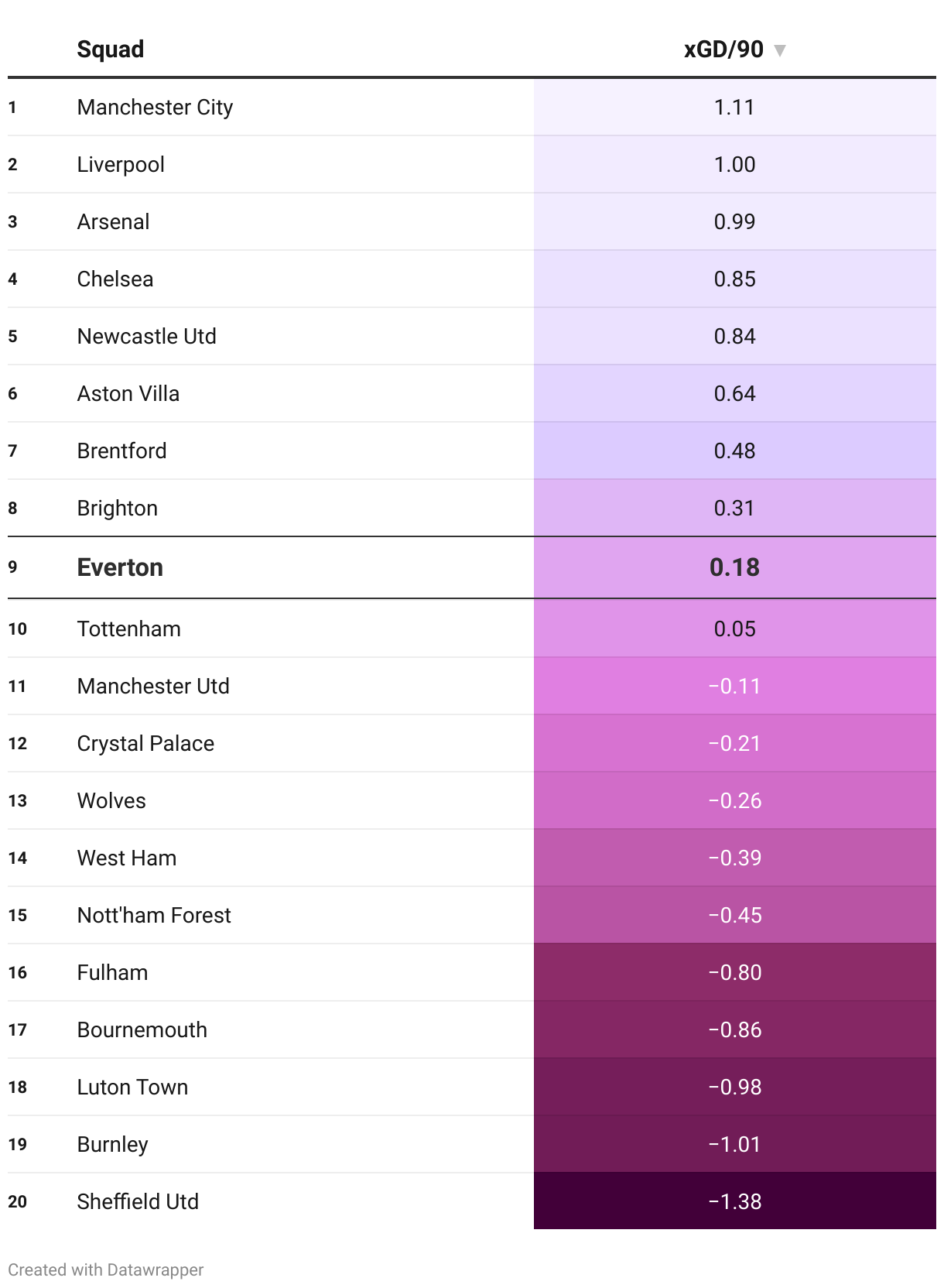Click the Newcastle Utd team name
The width and height of the screenshot is (944, 1288).
(146, 336)
